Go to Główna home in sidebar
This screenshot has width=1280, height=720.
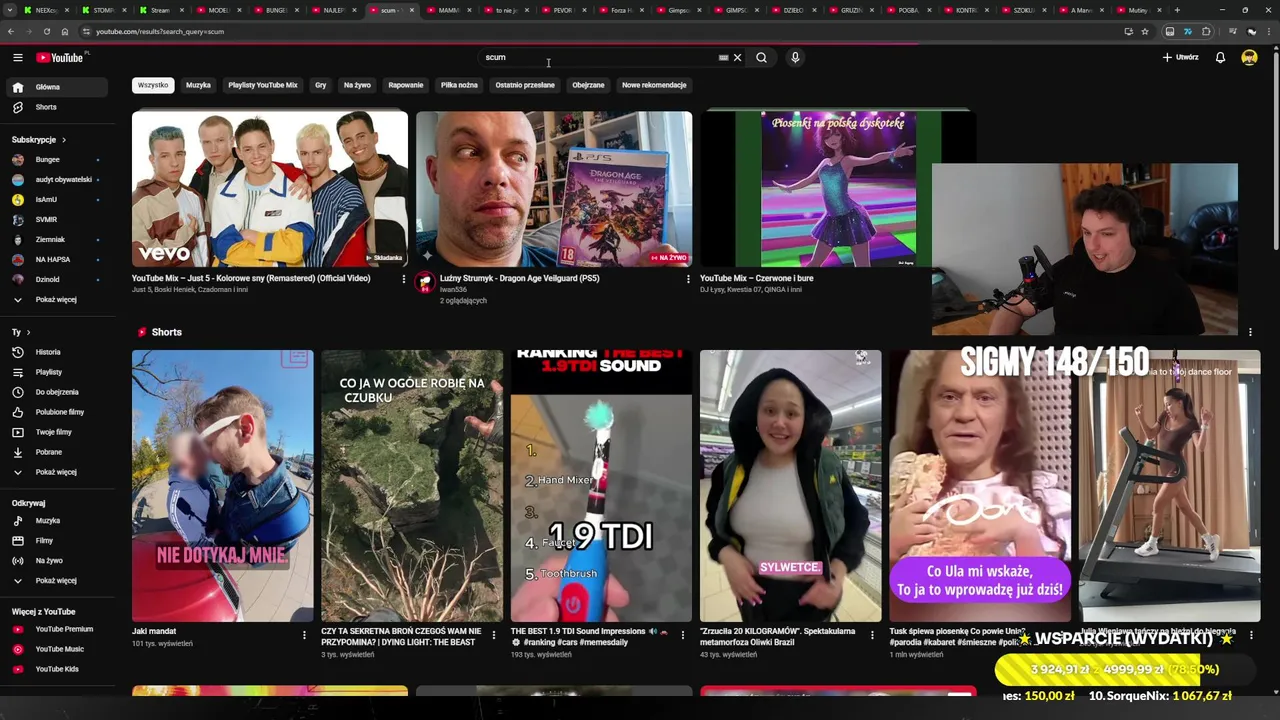(56, 87)
